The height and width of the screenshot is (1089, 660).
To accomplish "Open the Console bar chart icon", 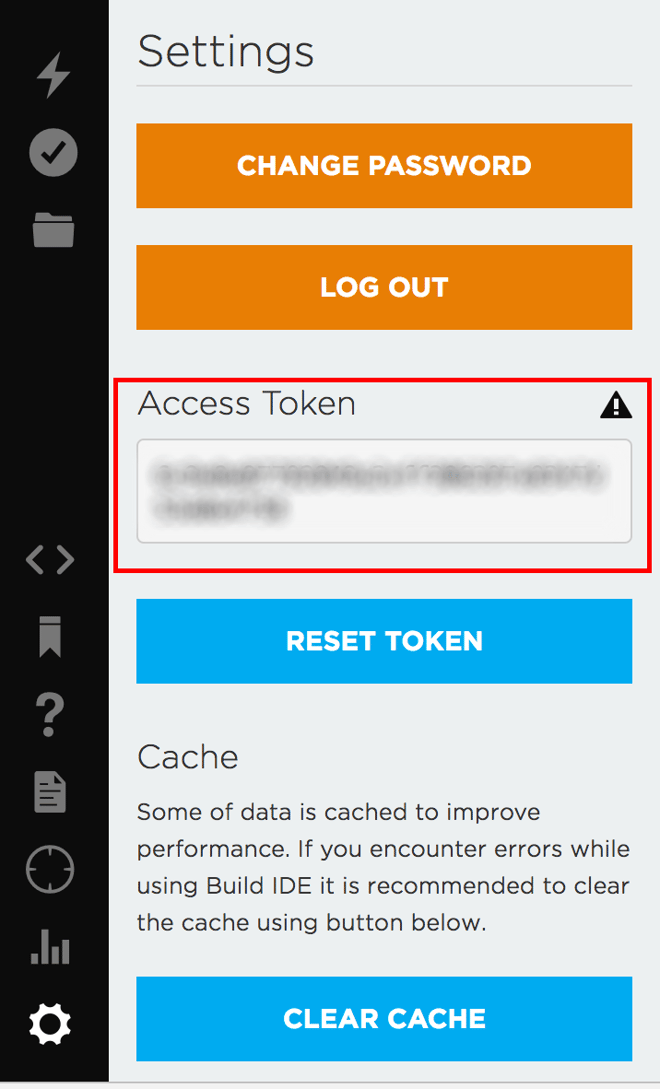I will [x=50, y=947].
